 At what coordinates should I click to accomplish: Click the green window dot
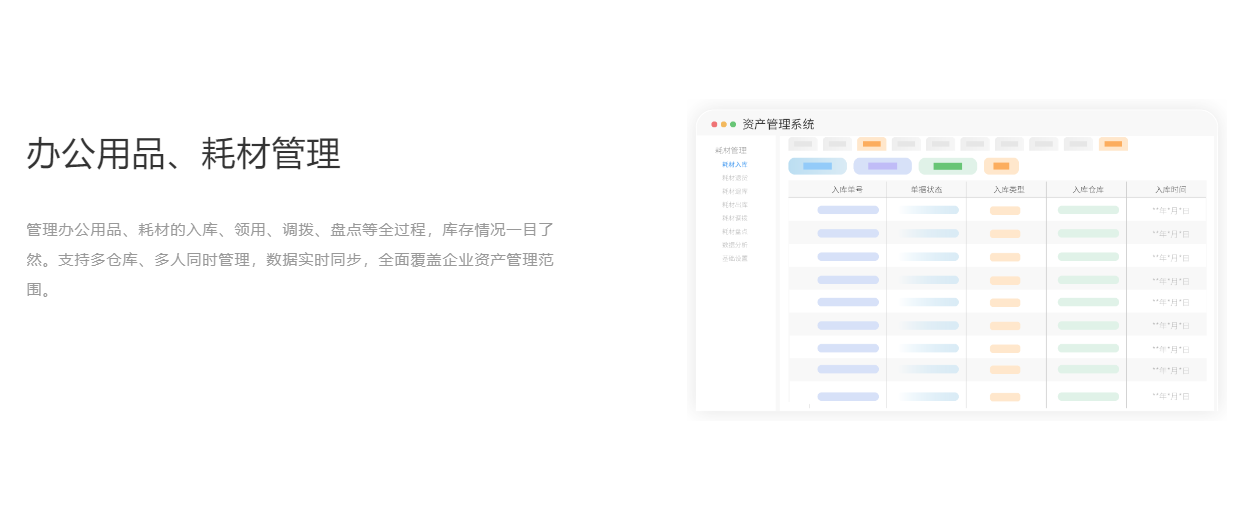pos(733,125)
